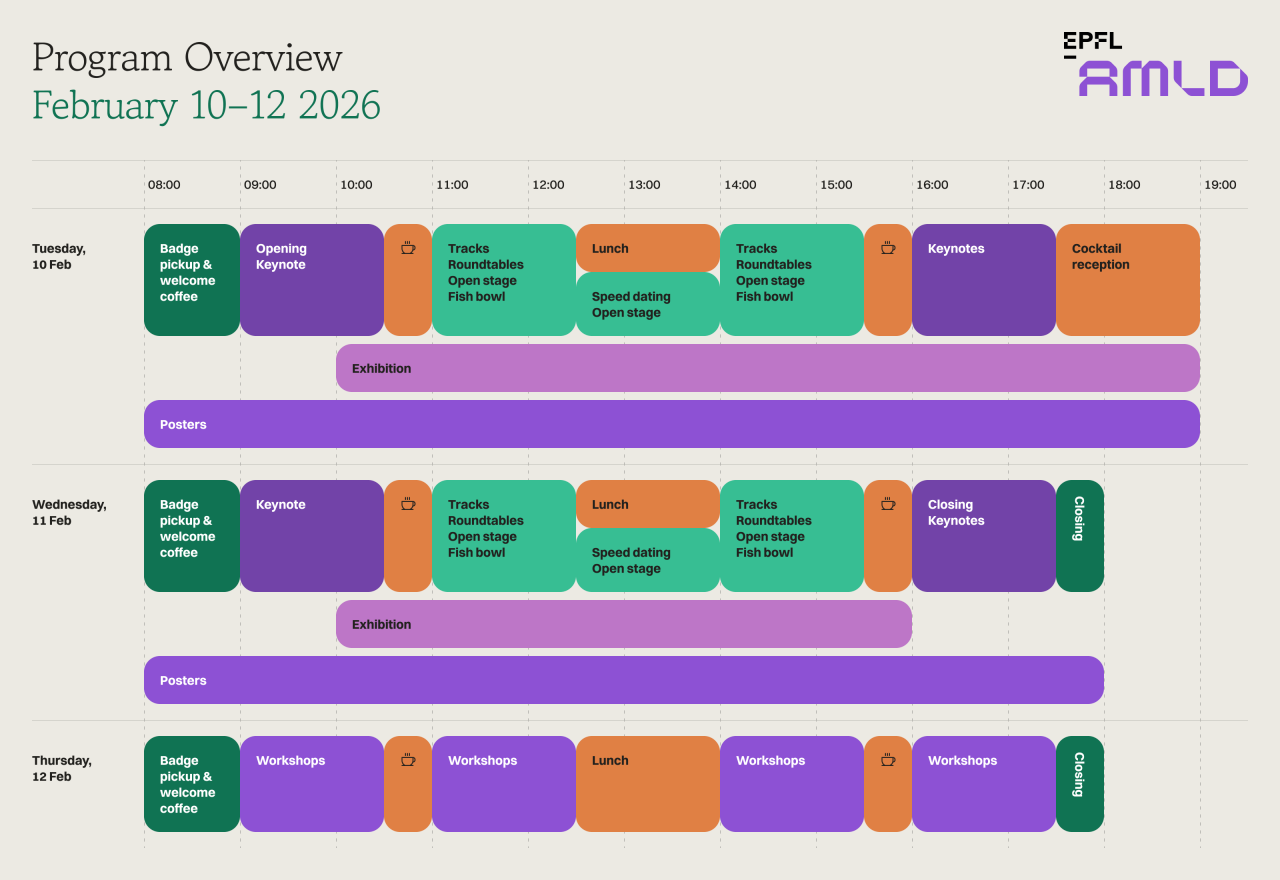Click Wednesday Closing block
1280x880 pixels.
coord(1080,536)
